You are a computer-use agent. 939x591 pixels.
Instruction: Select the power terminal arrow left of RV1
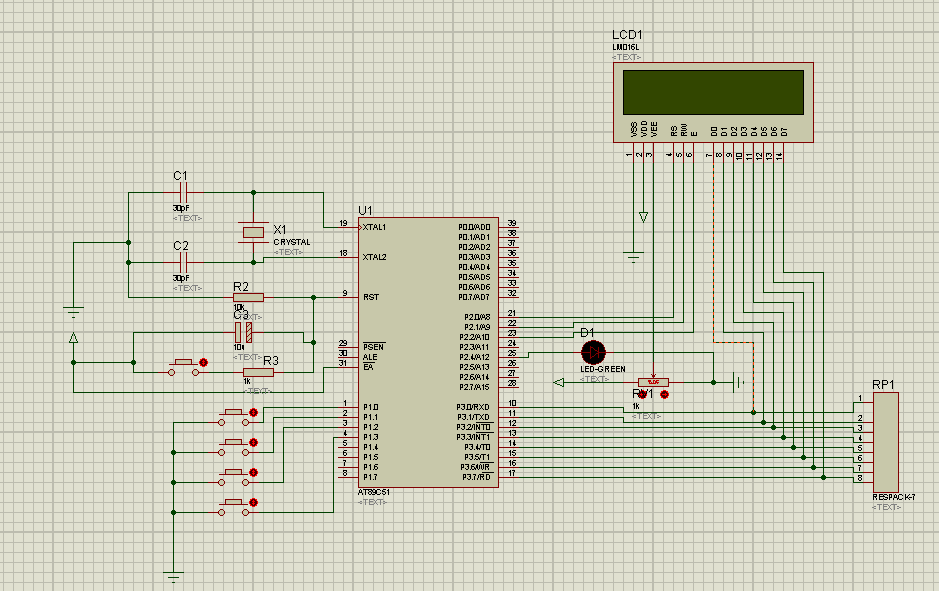tap(559, 382)
